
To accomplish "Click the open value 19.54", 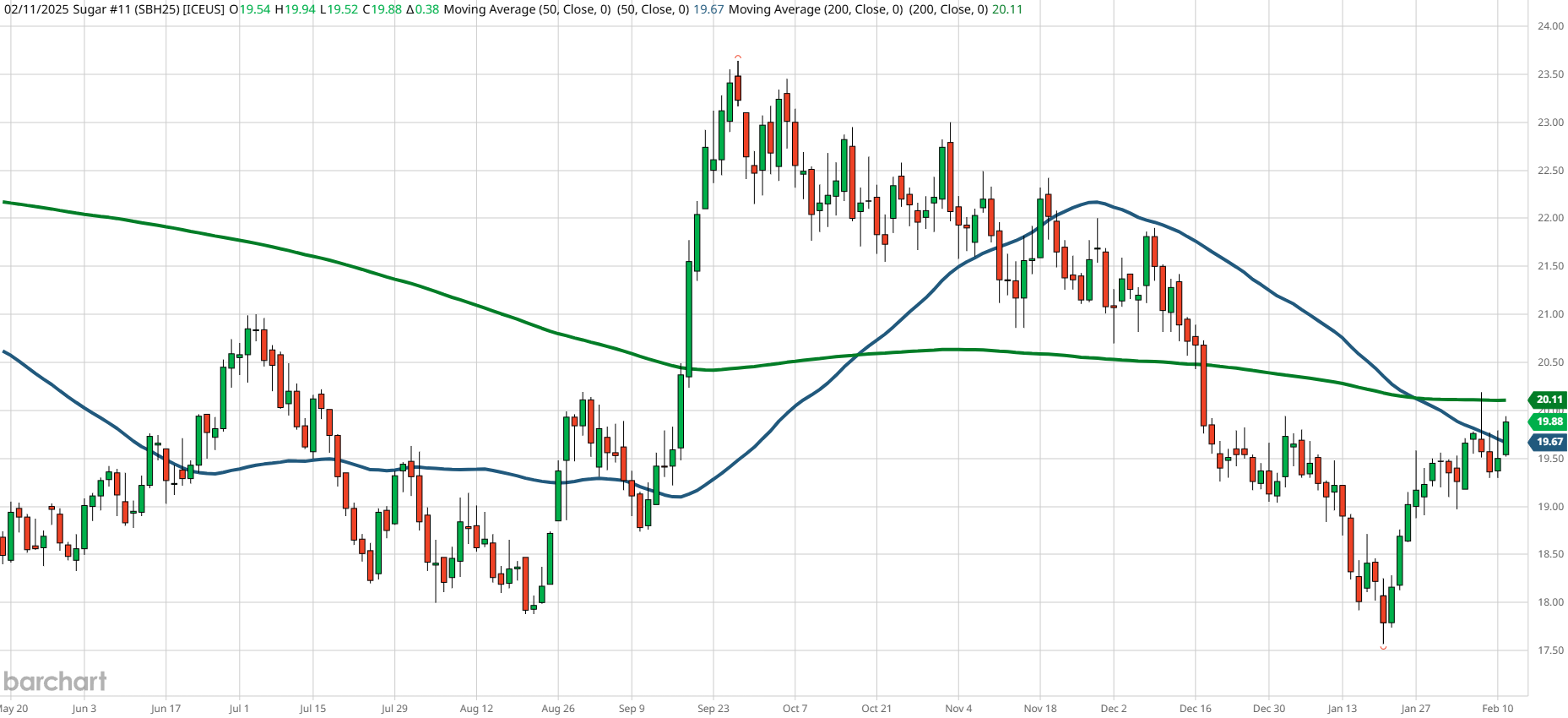I will click(x=255, y=9).
